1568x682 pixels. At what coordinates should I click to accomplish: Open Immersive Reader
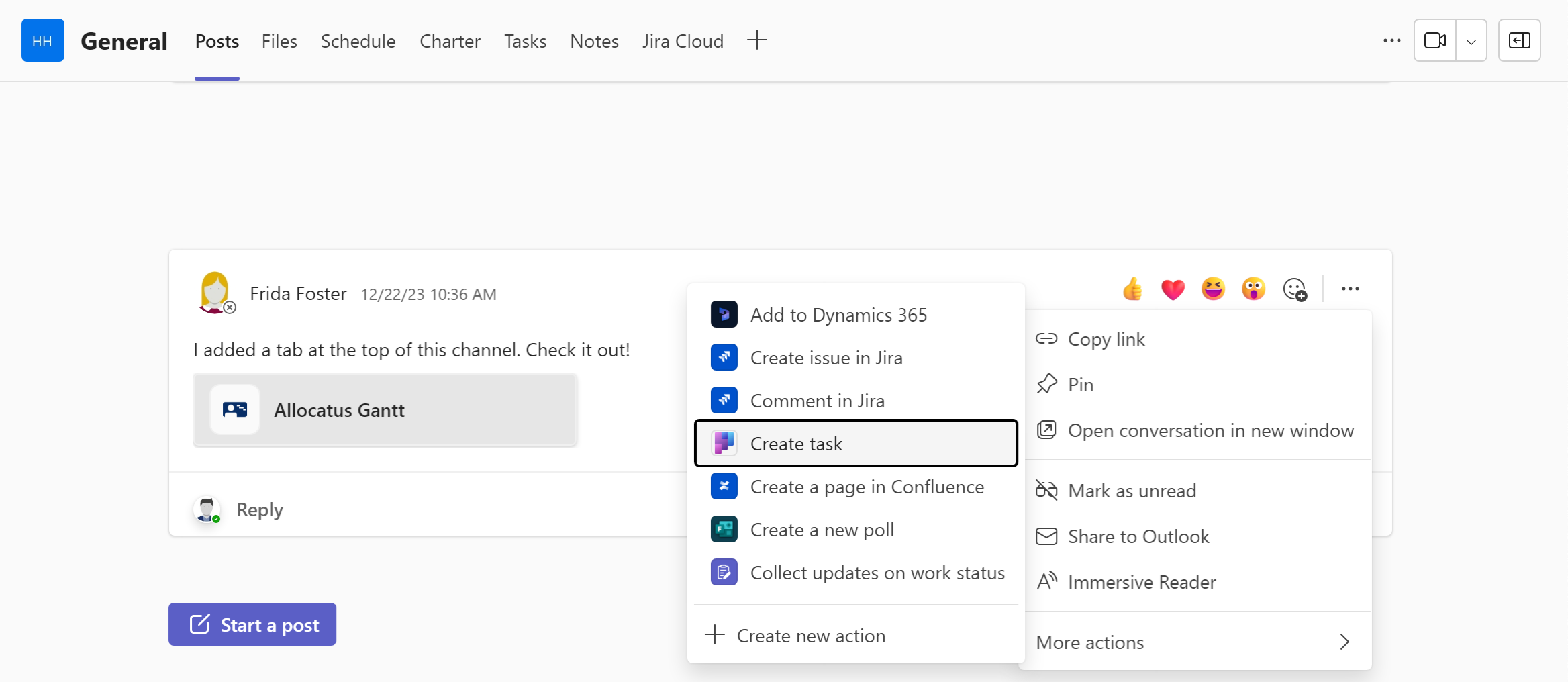point(1198,582)
